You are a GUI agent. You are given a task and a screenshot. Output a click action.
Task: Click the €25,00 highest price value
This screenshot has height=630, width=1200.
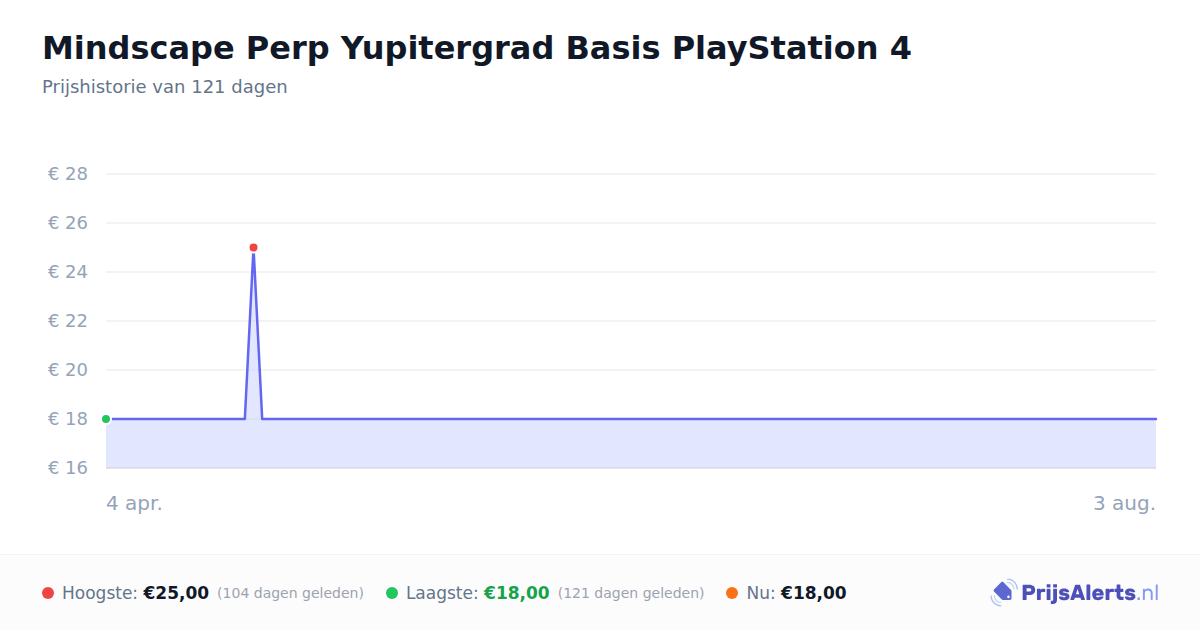pyautogui.click(x=176, y=593)
